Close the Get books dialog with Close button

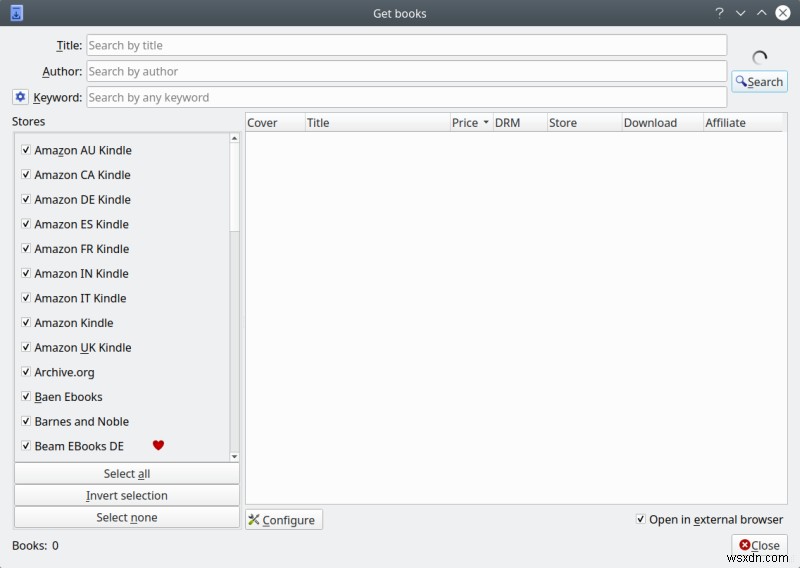759,545
